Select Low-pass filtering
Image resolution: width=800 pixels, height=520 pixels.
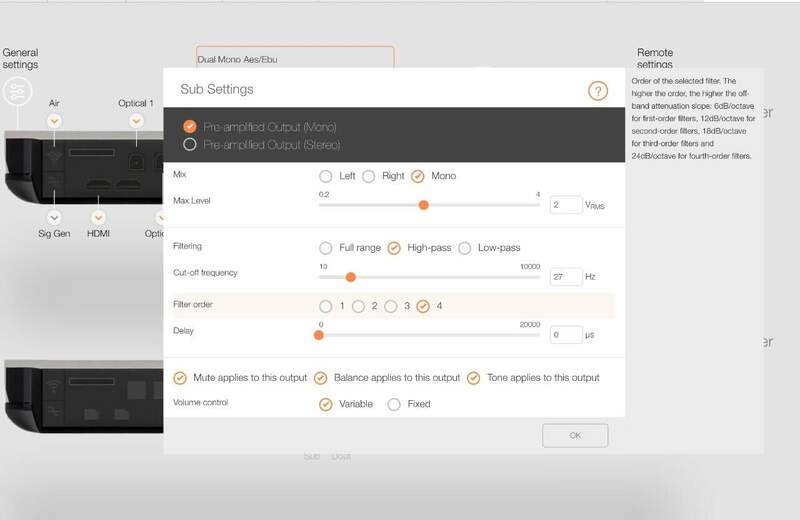click(464, 248)
